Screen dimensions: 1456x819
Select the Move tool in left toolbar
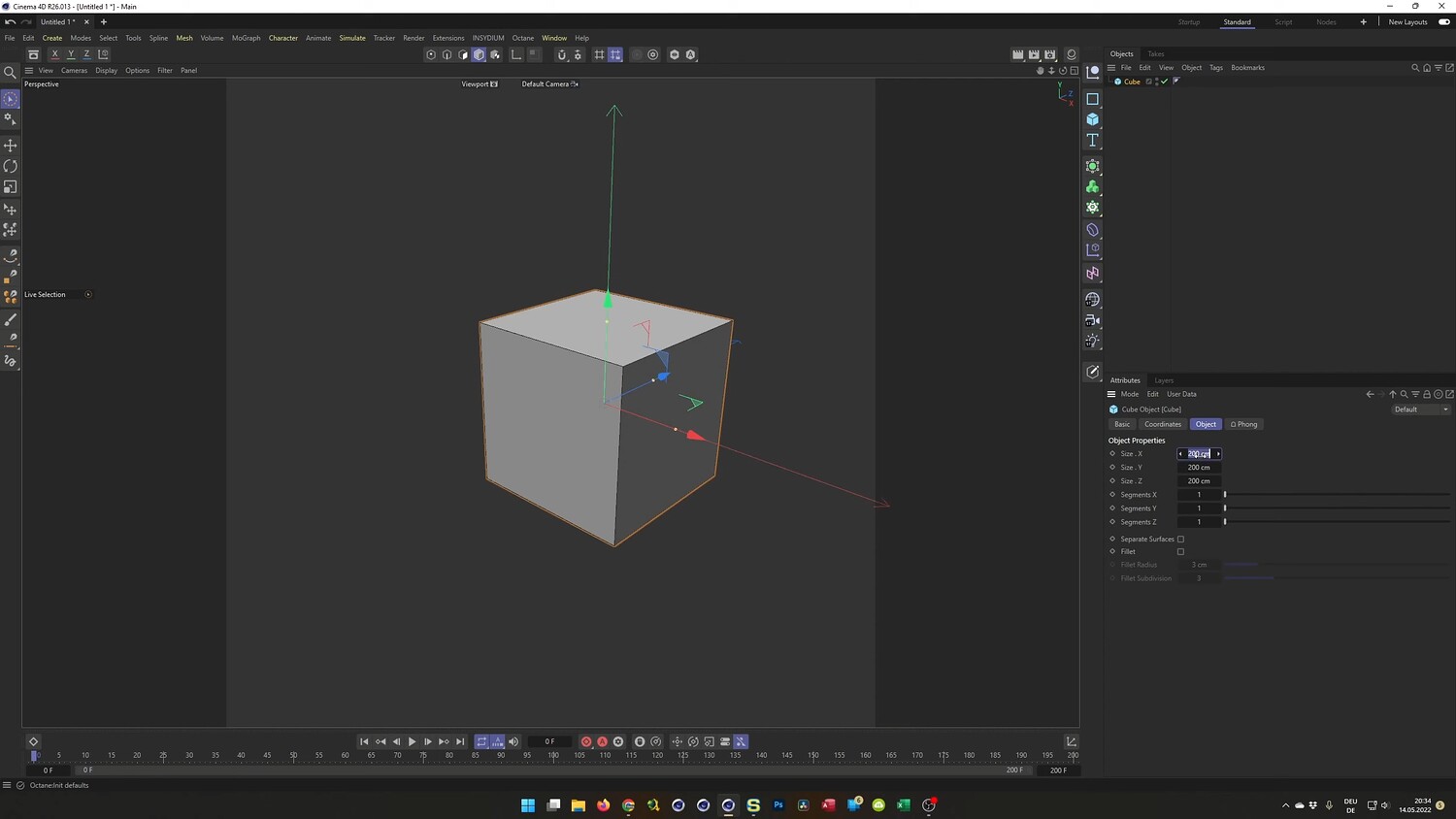coord(11,145)
